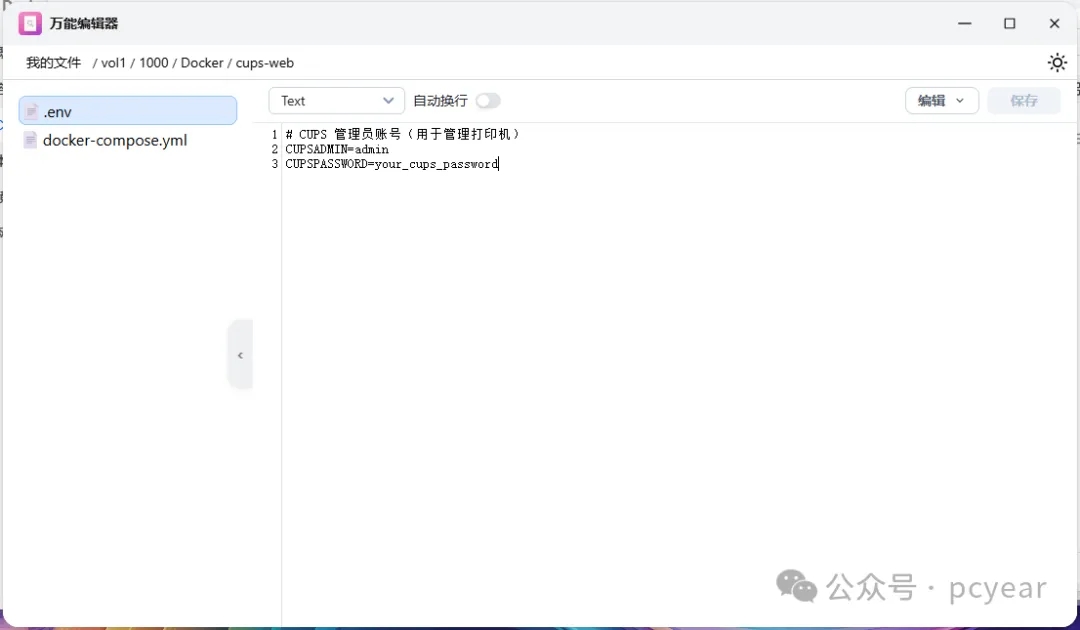This screenshot has width=1080, height=630.
Task: Place cursor in CUPSPASSWORD=your_cups_password line
Action: [391, 164]
